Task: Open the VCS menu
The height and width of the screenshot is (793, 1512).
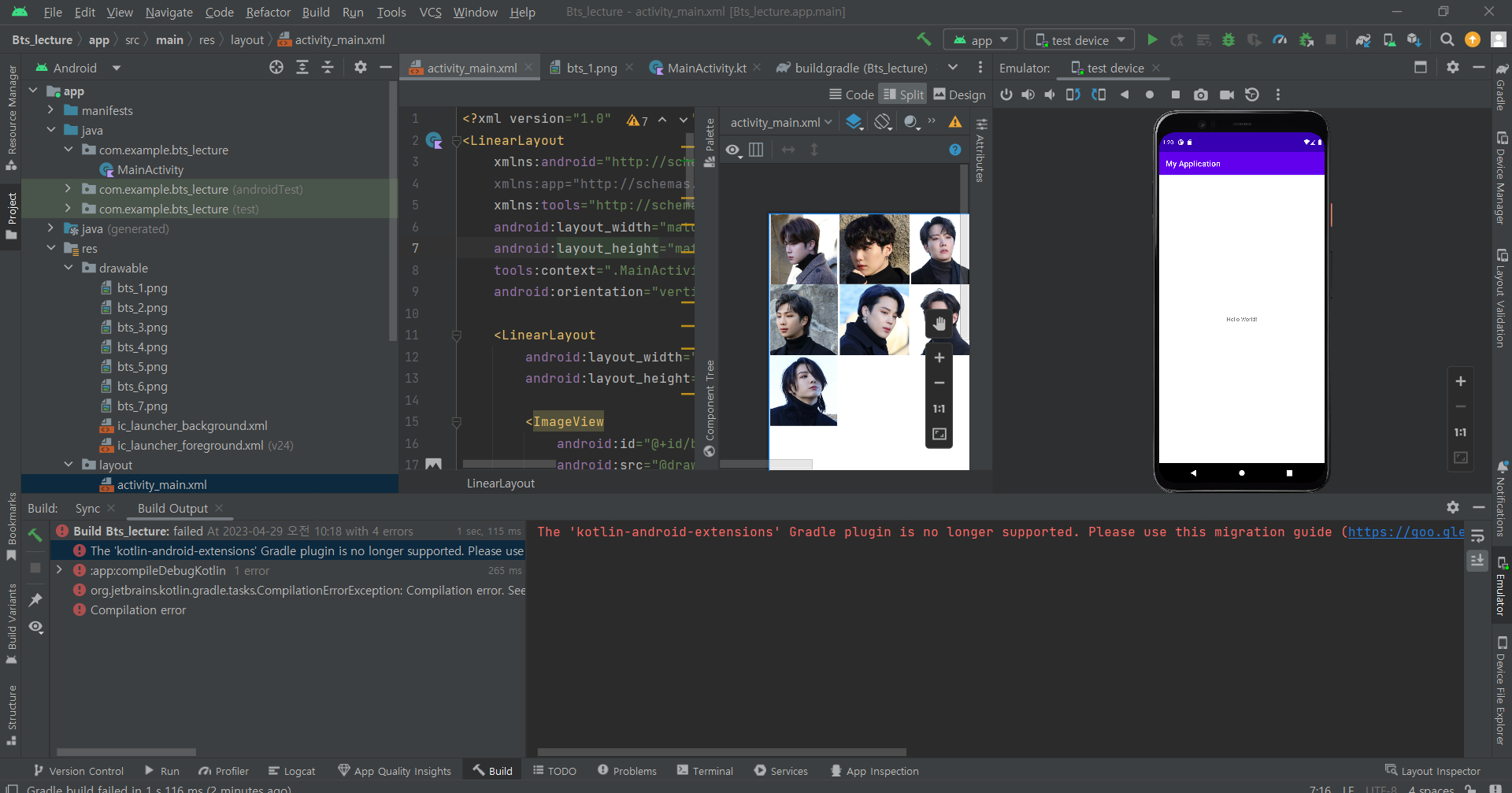Action: (430, 12)
